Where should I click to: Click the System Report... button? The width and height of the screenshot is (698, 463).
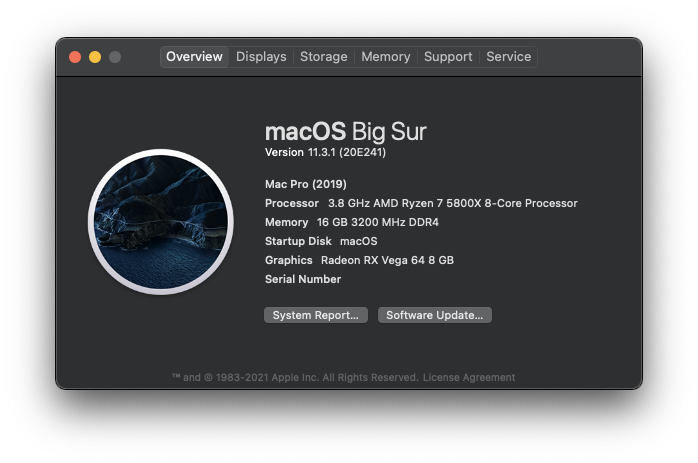[316, 315]
